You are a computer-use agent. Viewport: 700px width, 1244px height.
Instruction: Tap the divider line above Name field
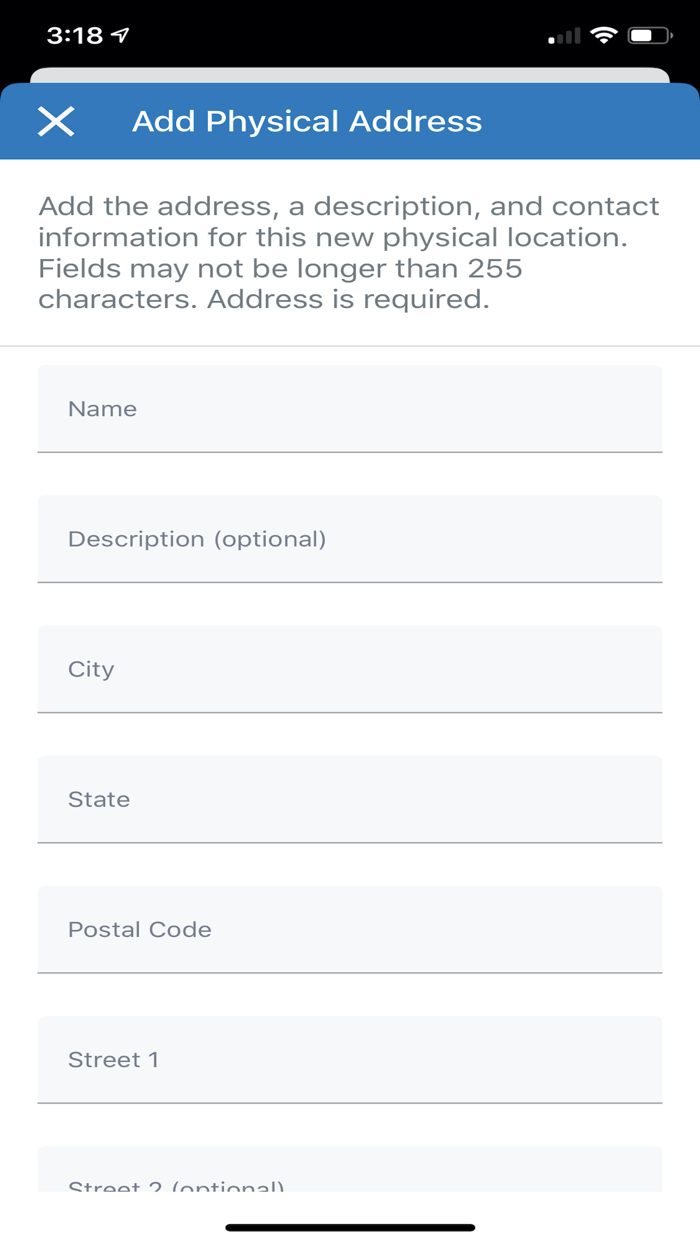click(350, 346)
